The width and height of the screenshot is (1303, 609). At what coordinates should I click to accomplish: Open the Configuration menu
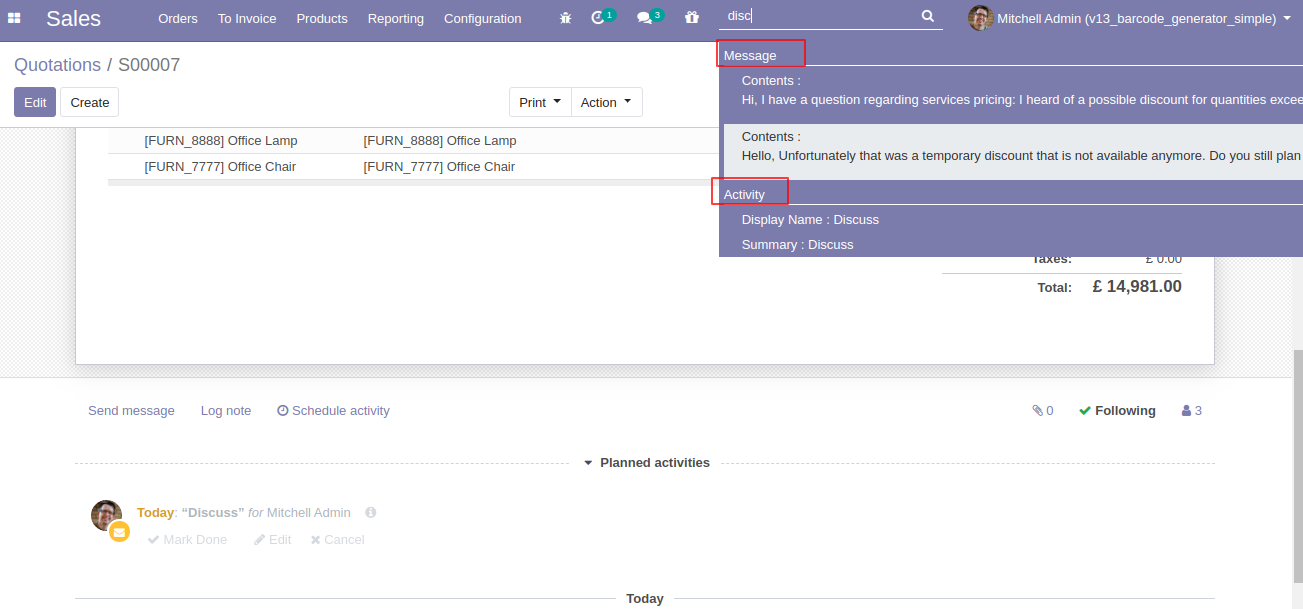pos(482,18)
